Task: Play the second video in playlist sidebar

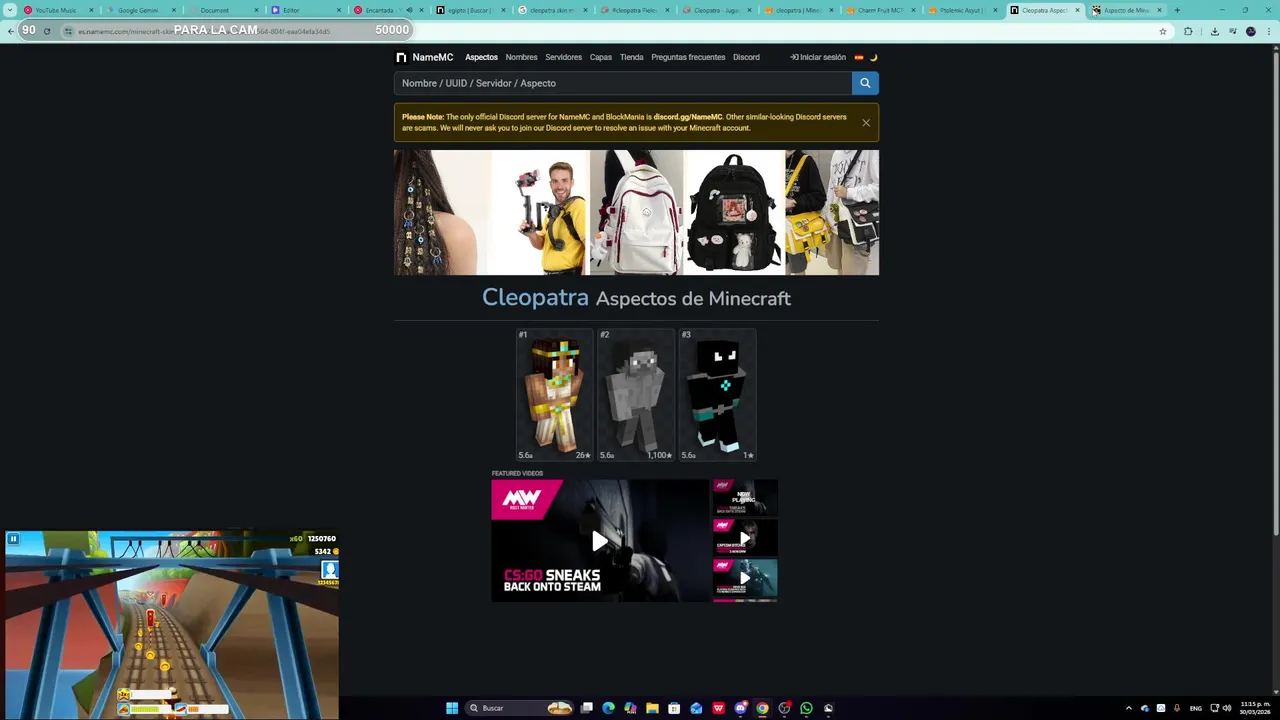Action: coord(744,538)
